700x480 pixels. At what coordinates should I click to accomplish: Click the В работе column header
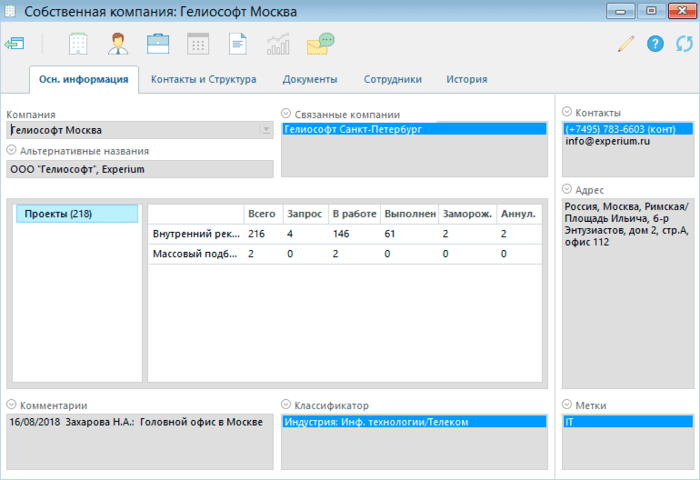pyautogui.click(x=354, y=214)
